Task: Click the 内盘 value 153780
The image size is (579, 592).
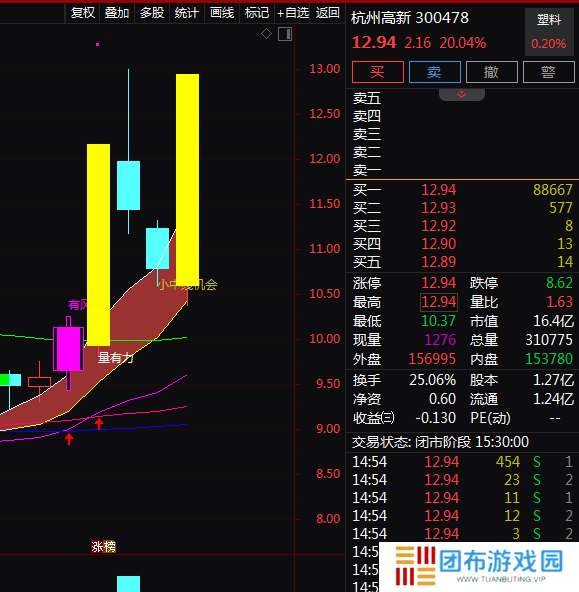Action: [x=549, y=359]
